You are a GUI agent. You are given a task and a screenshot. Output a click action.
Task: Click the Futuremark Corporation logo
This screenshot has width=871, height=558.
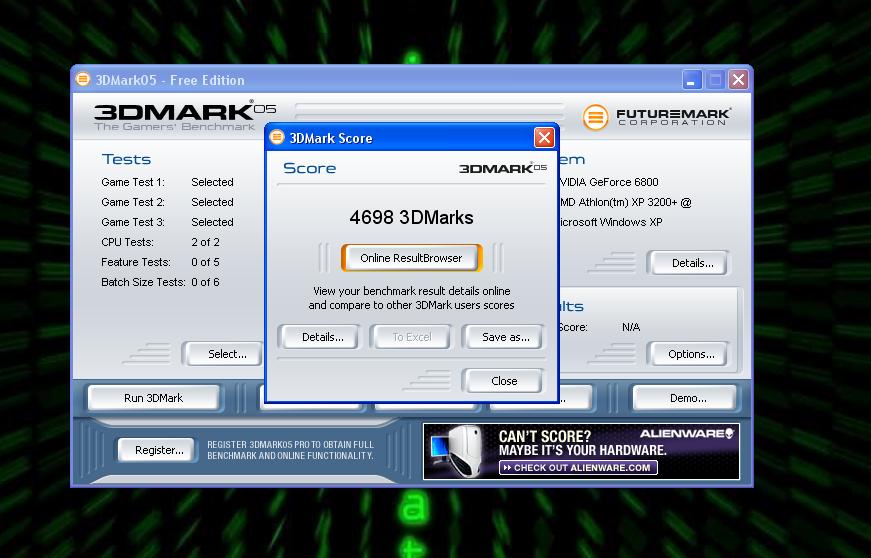point(657,117)
